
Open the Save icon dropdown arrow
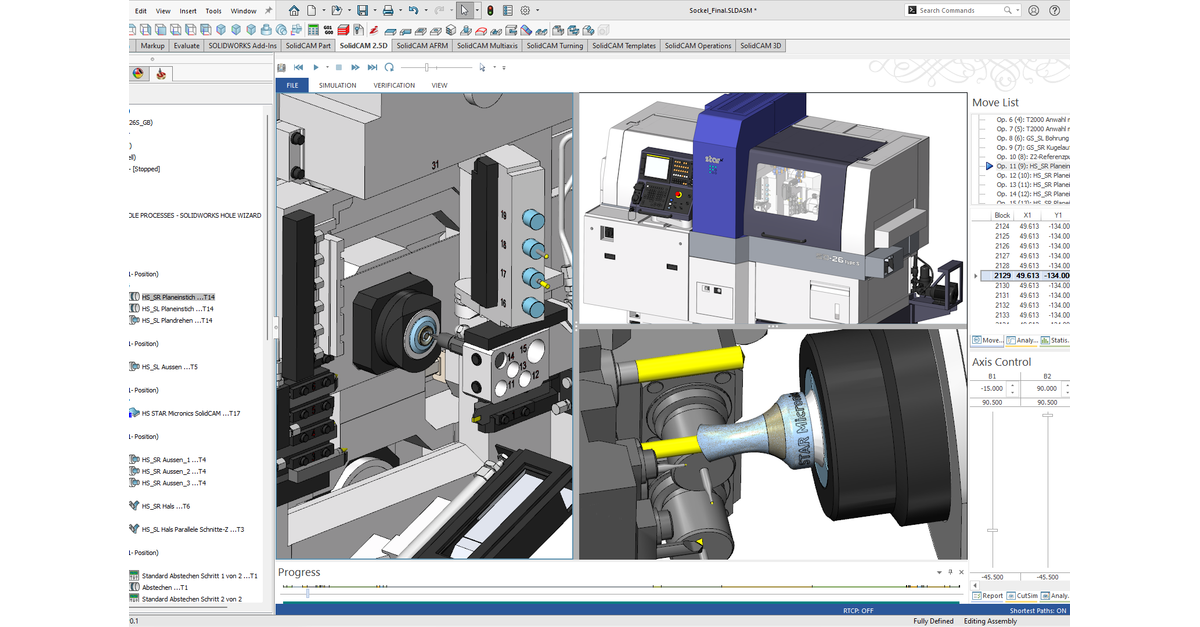click(375, 10)
